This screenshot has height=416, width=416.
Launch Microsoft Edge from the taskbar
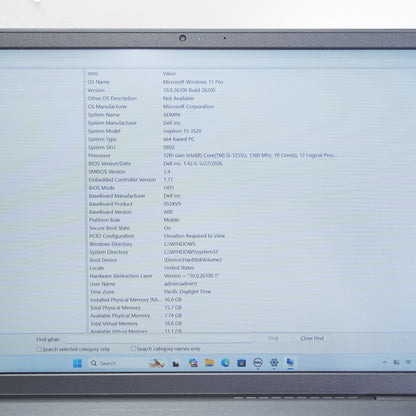tap(225, 363)
